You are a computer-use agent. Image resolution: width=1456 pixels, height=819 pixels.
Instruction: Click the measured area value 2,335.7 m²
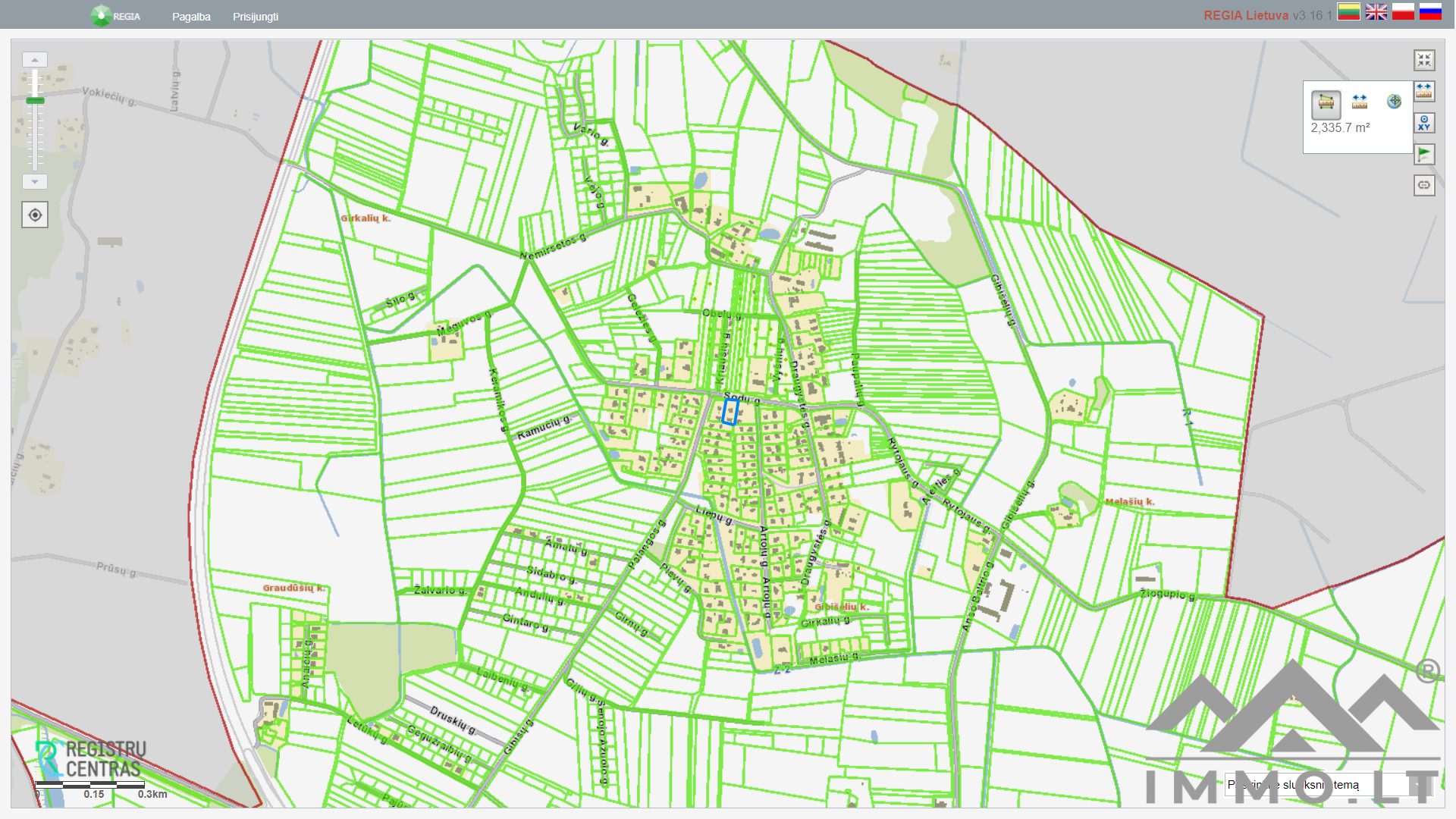1340,128
